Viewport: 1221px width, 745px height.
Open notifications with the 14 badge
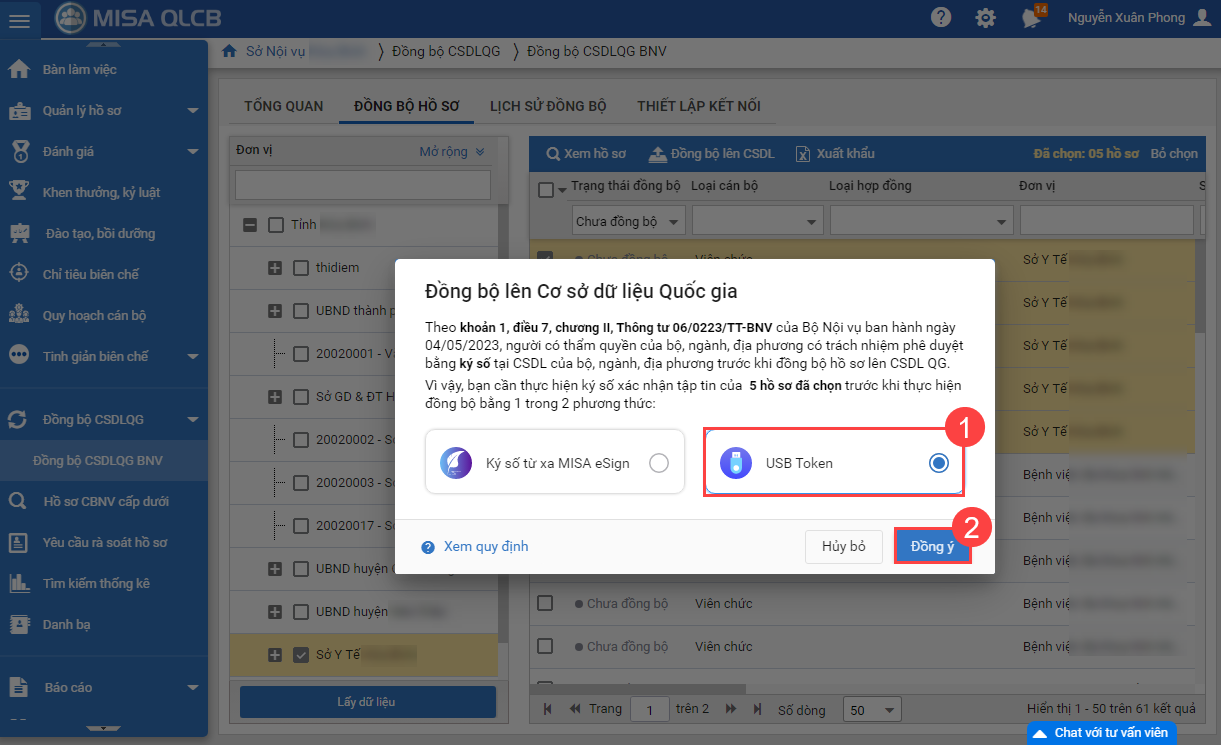tap(1032, 17)
